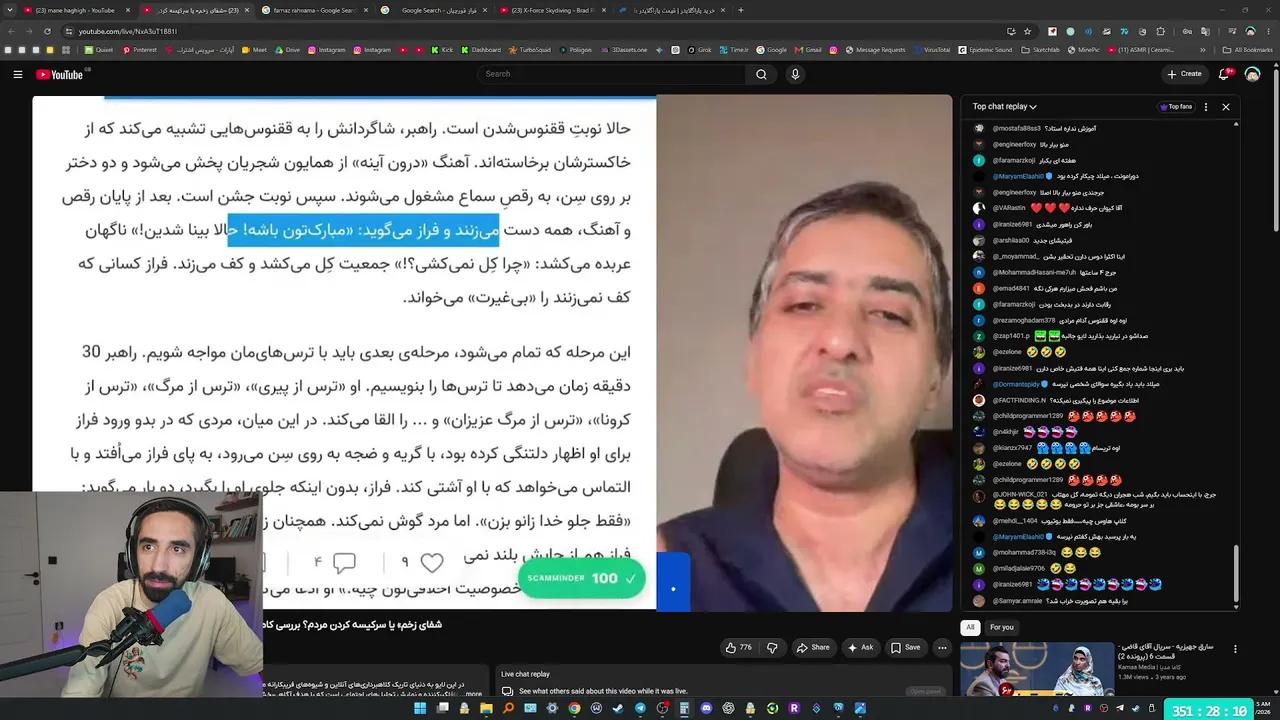Click the live chat scrollbar thumb

tap(1236, 575)
